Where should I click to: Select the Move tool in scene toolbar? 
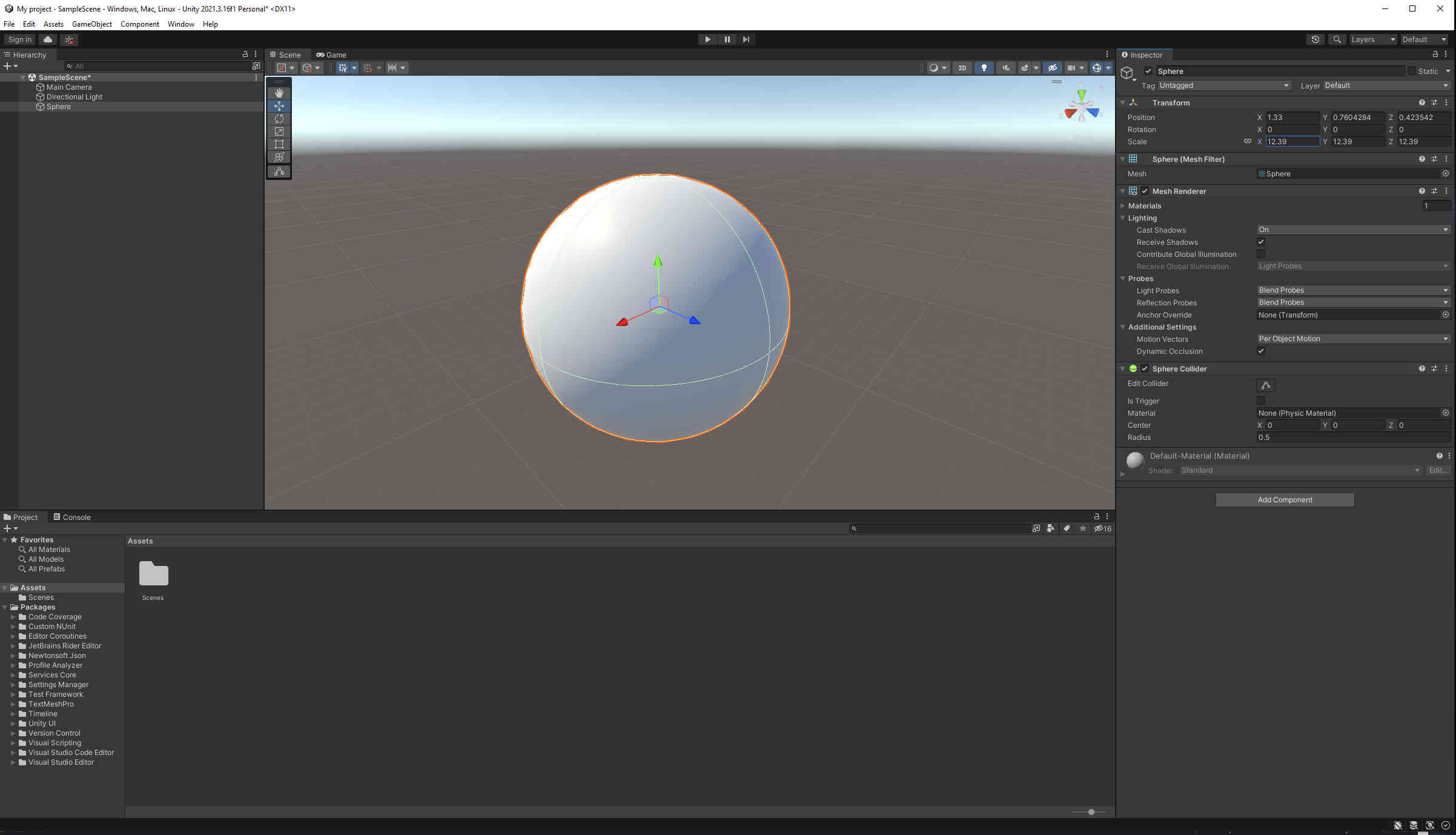coord(279,106)
